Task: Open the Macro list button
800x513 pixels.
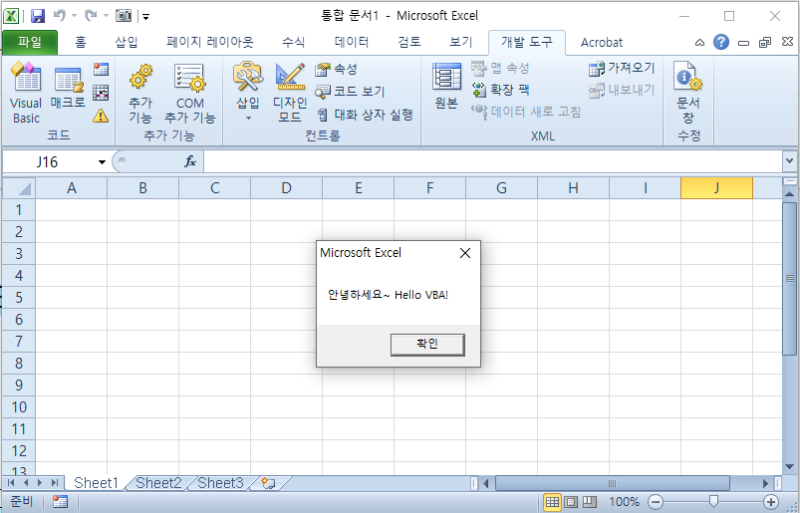Action: coord(68,87)
